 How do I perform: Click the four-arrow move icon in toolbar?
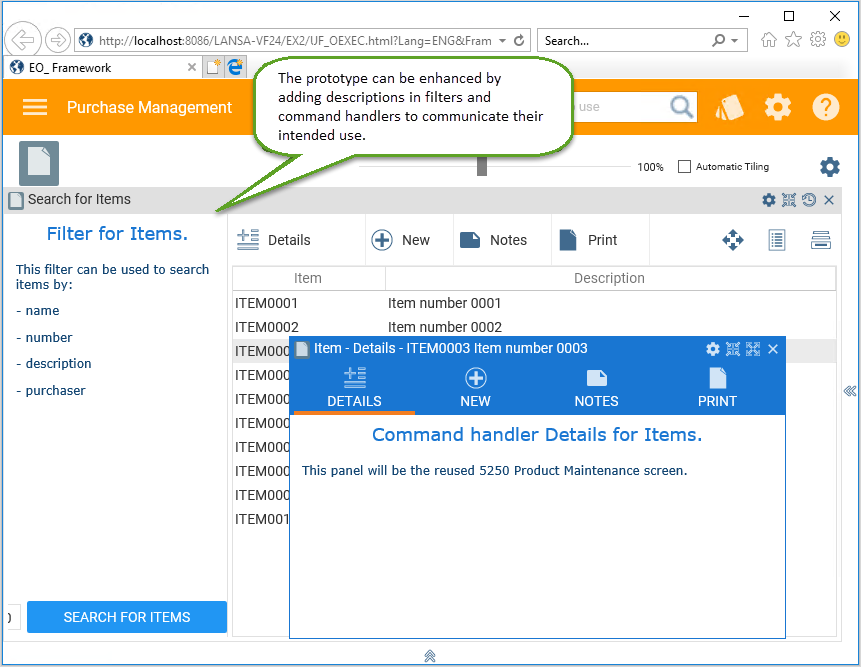[733, 240]
